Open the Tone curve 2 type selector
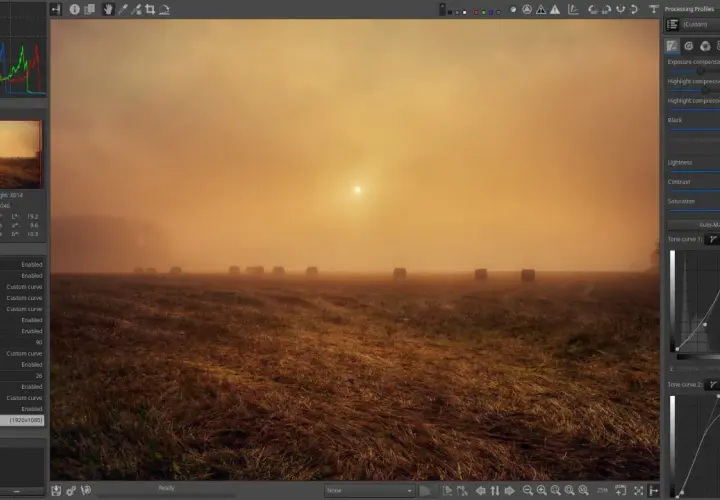Image resolution: width=720 pixels, height=500 pixels. click(x=713, y=384)
